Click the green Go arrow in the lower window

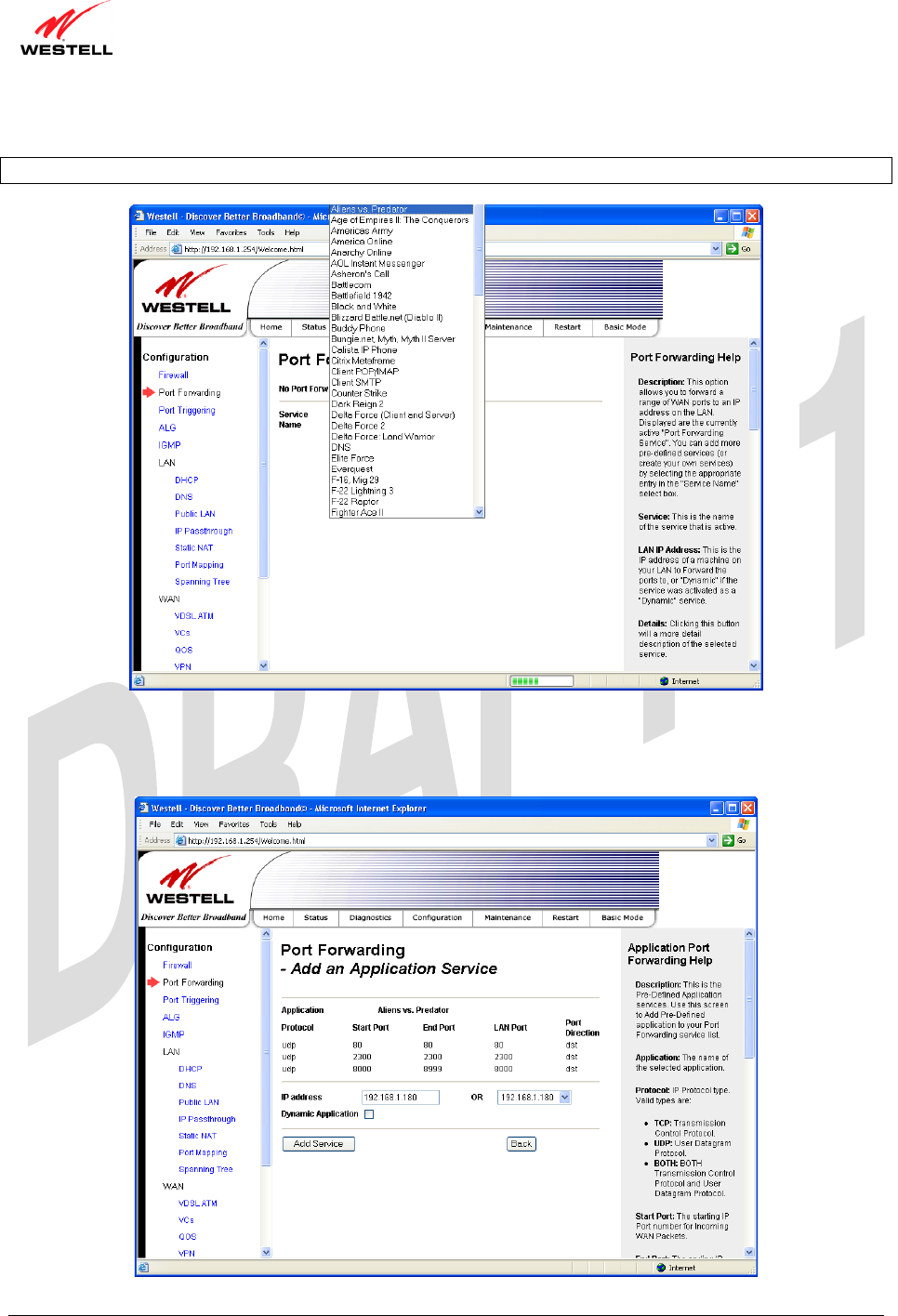[x=729, y=840]
